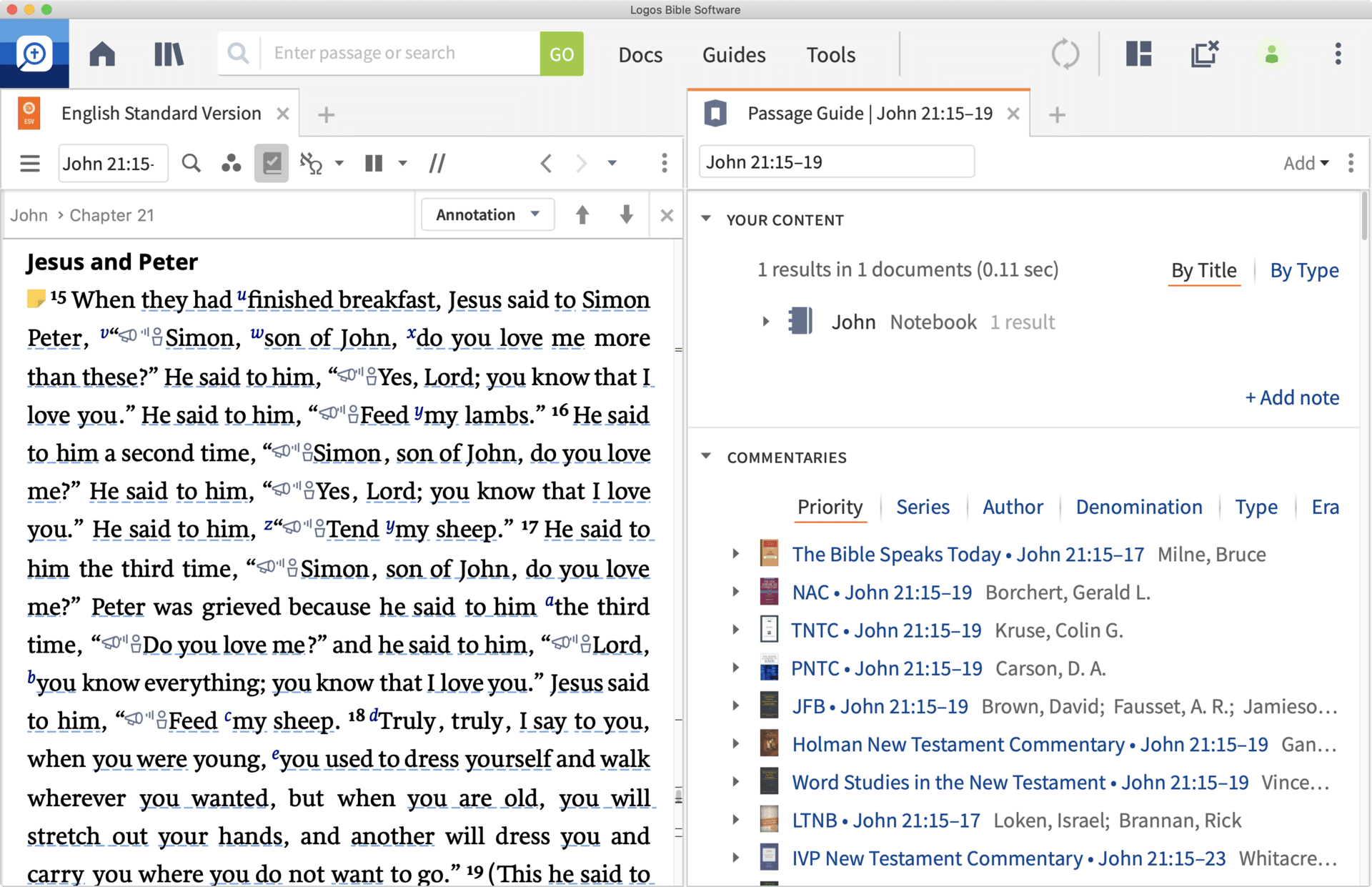Go to the Home page icon
This screenshot has height=887, width=1372.
102,54
